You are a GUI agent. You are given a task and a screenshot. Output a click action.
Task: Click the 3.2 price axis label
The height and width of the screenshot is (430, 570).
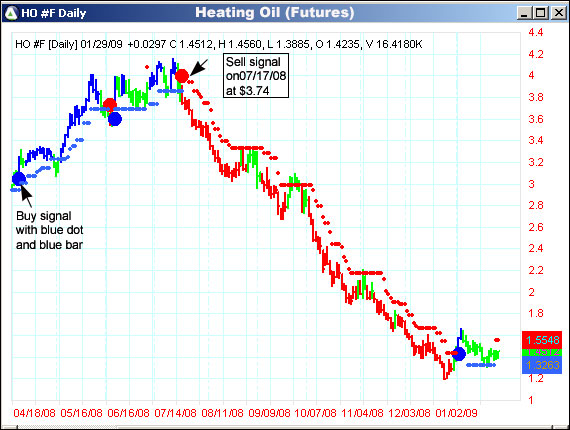535,162
